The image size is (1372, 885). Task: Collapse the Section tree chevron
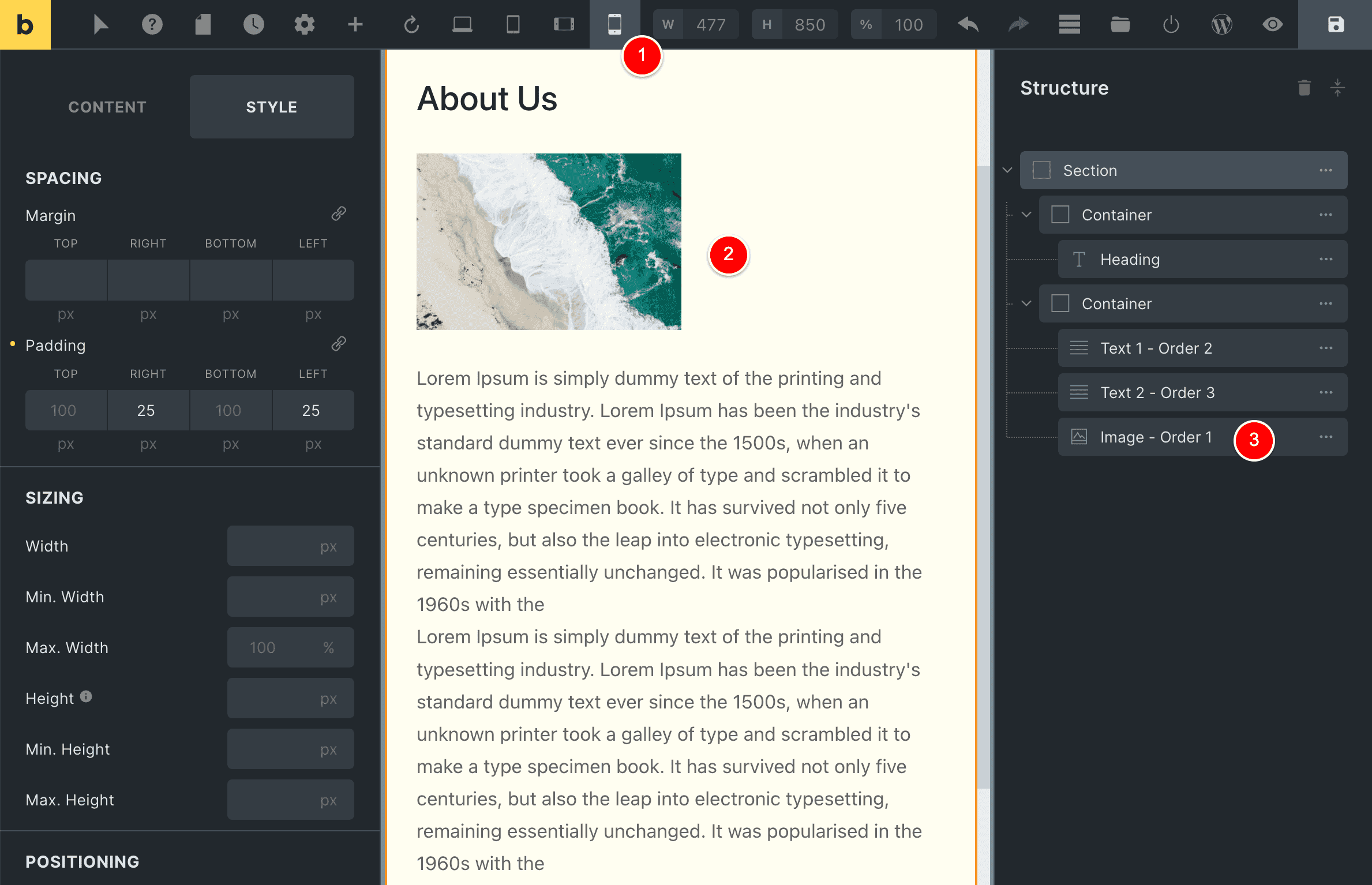1007,170
